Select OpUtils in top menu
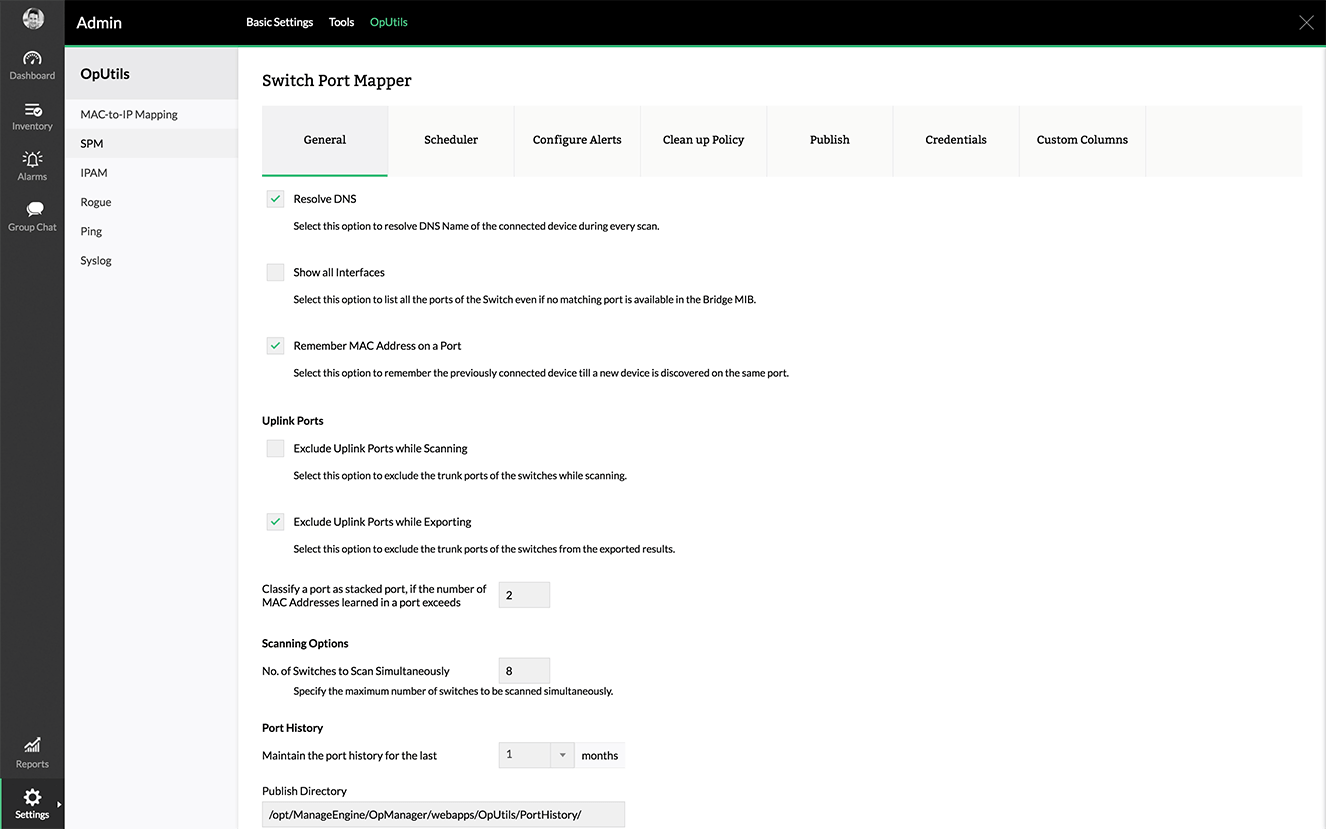The height and width of the screenshot is (829, 1326). (389, 22)
